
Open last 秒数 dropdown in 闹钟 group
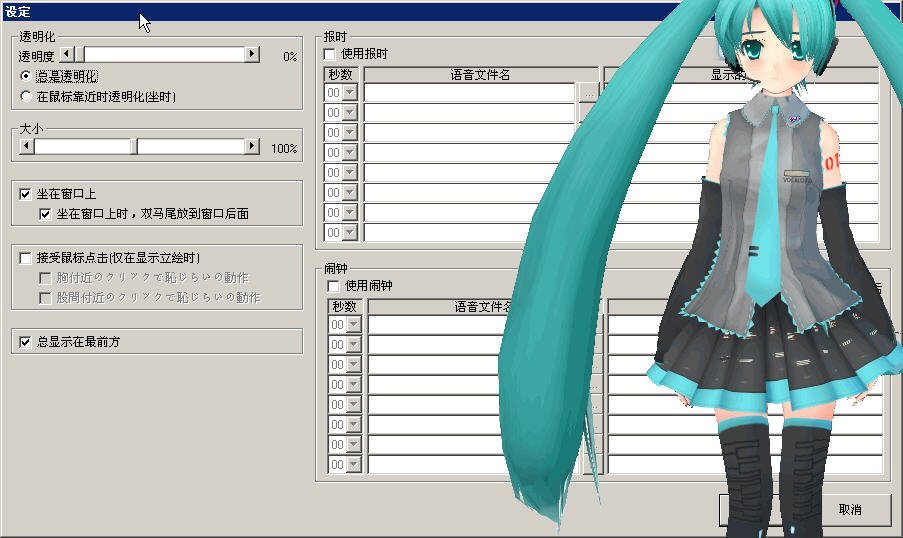354,465
